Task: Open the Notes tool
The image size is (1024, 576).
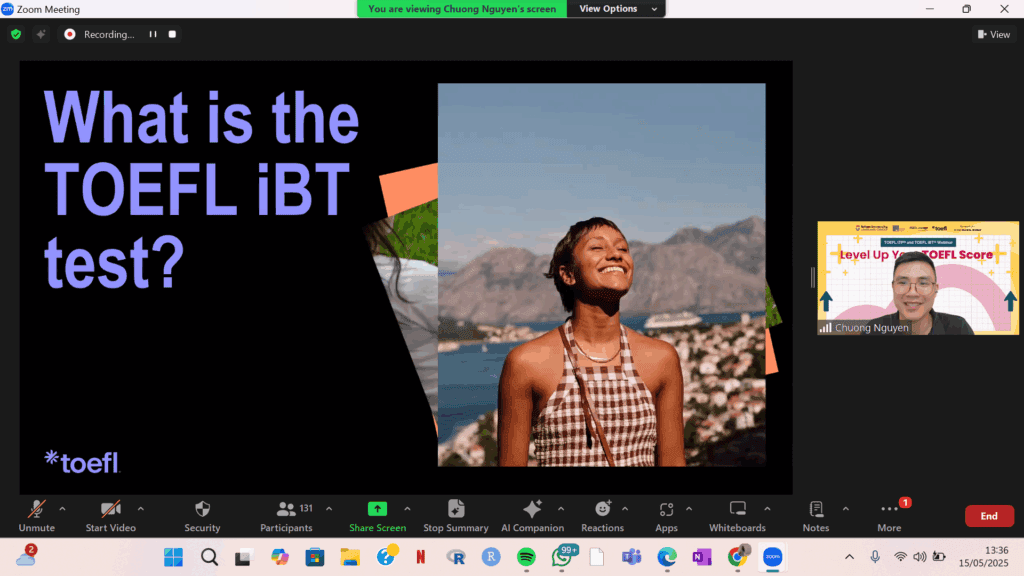Action: 816,514
